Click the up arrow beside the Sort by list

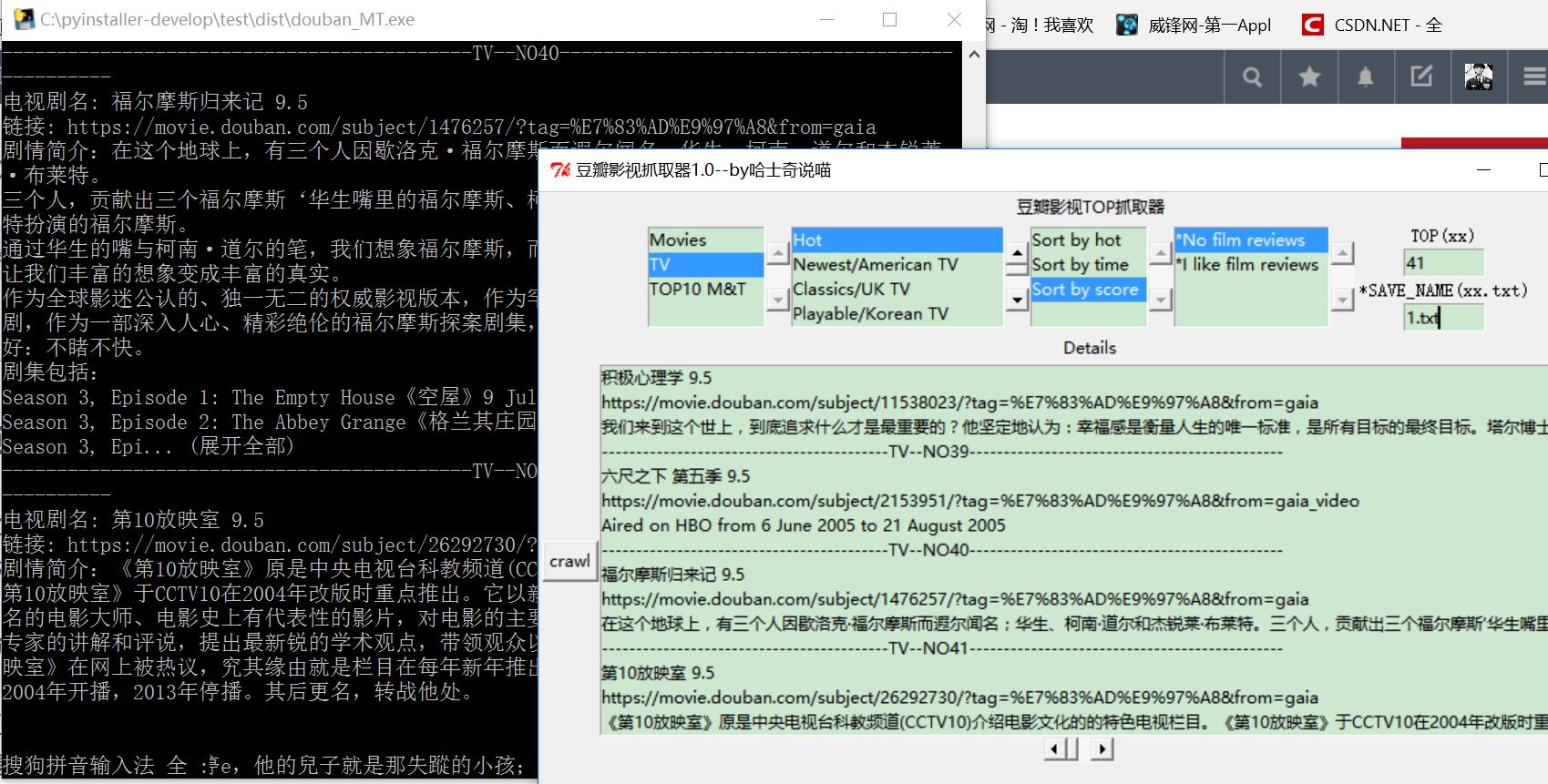point(1161,253)
